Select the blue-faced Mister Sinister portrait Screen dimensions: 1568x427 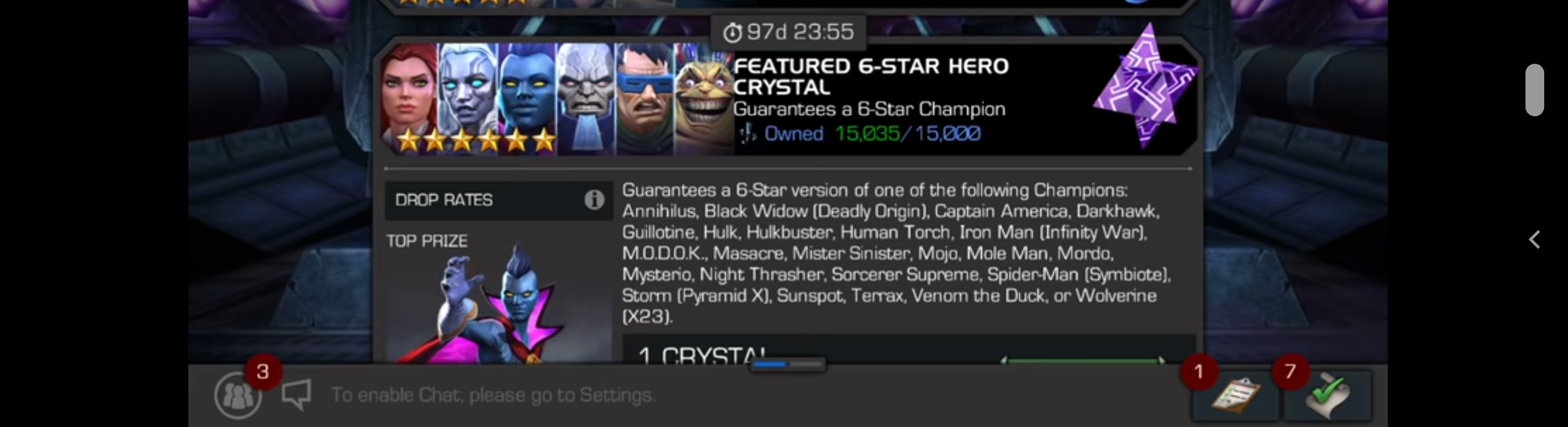coord(527,99)
